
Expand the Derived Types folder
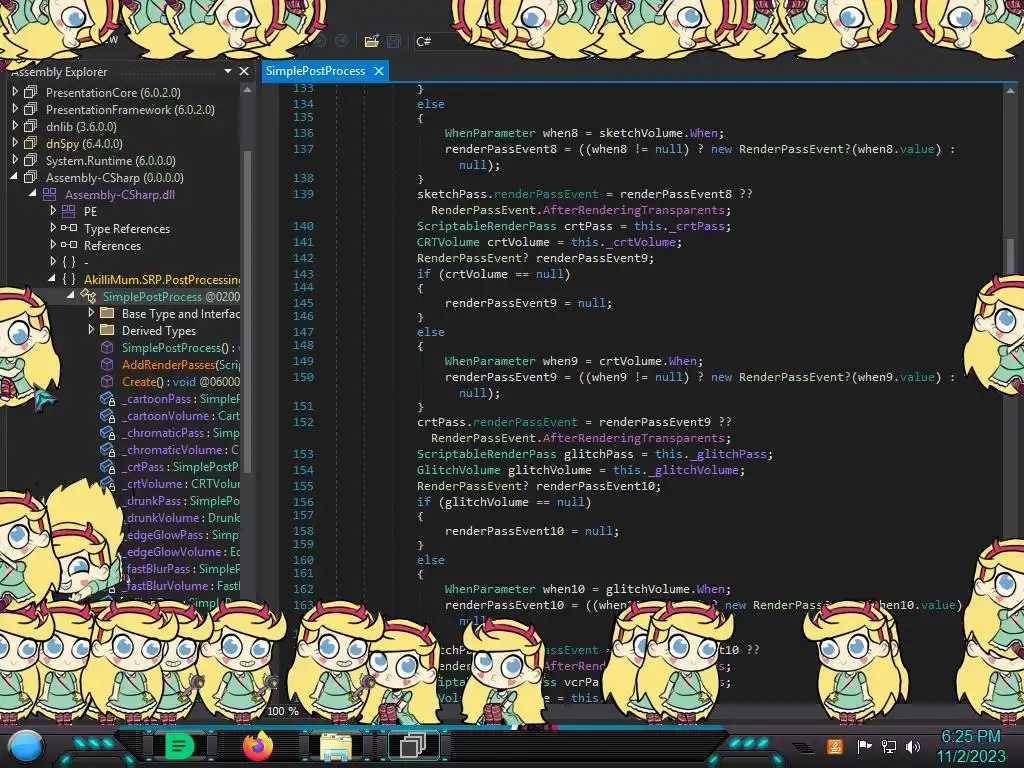91,330
